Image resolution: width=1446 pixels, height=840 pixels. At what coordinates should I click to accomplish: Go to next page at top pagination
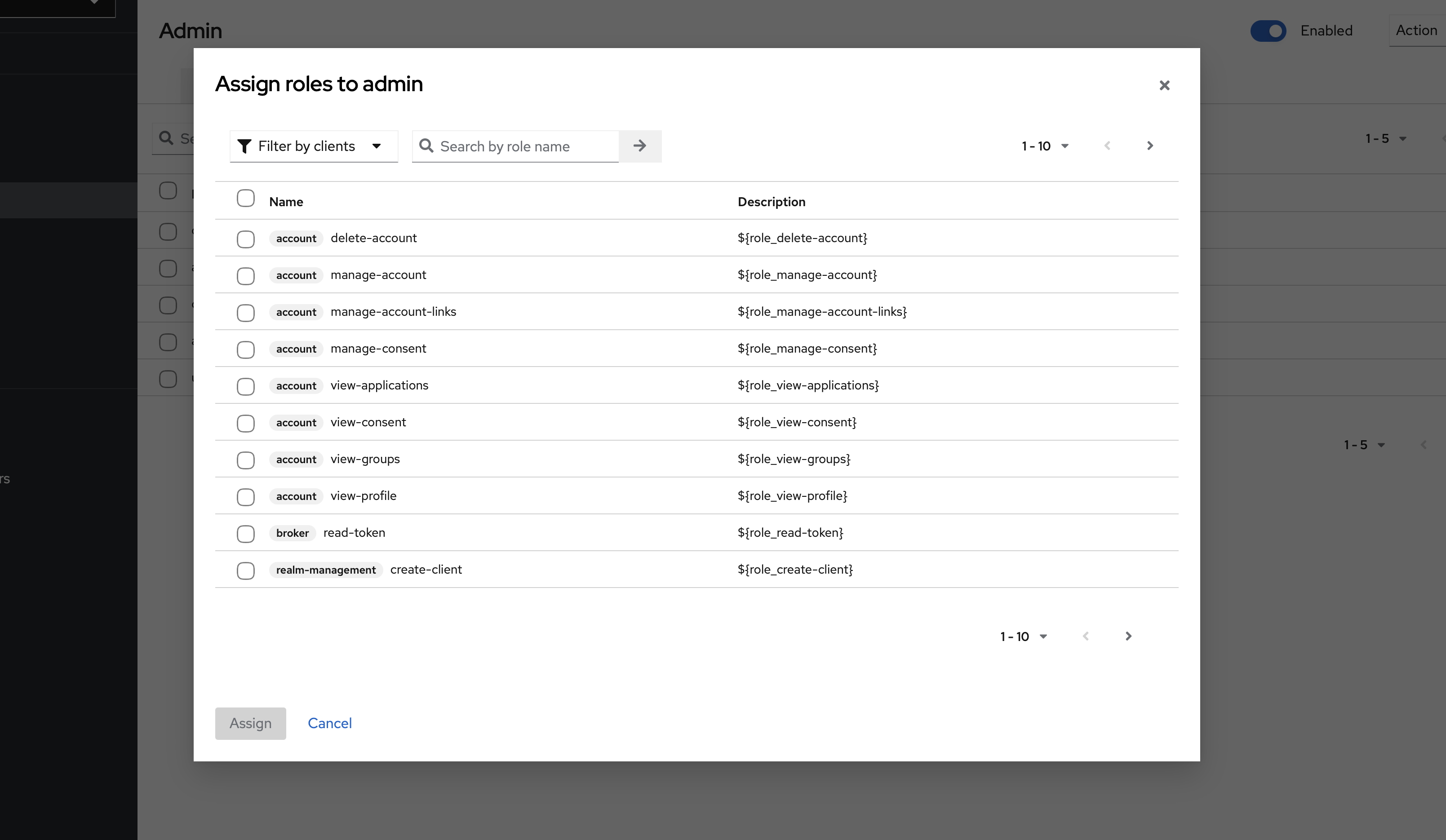[1150, 146]
